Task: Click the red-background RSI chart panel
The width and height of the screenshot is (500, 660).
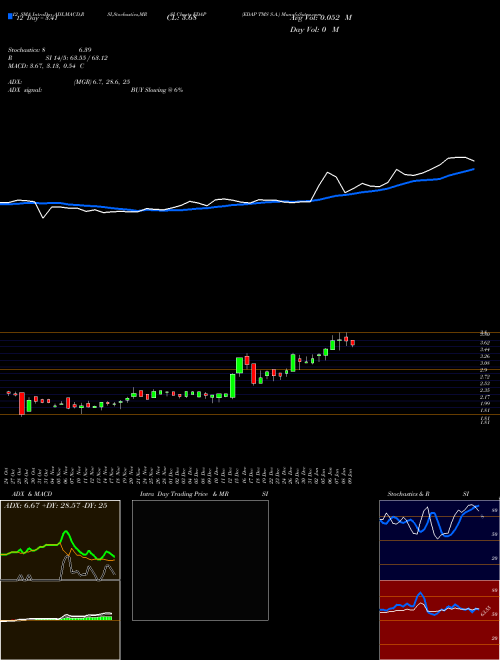Action: click(x=439, y=620)
